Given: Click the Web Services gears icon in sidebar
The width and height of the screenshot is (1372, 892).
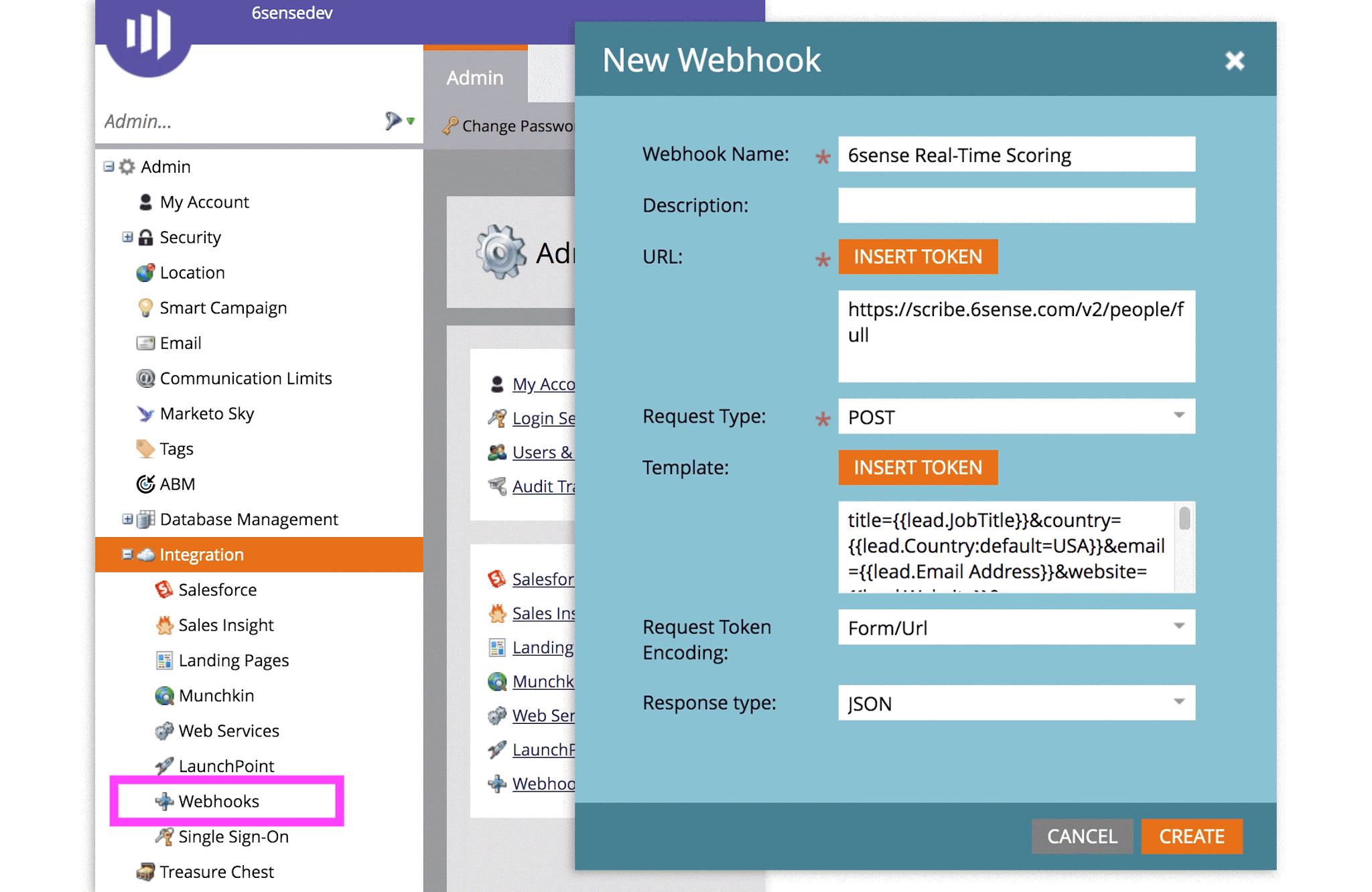Looking at the screenshot, I should pyautogui.click(x=164, y=731).
